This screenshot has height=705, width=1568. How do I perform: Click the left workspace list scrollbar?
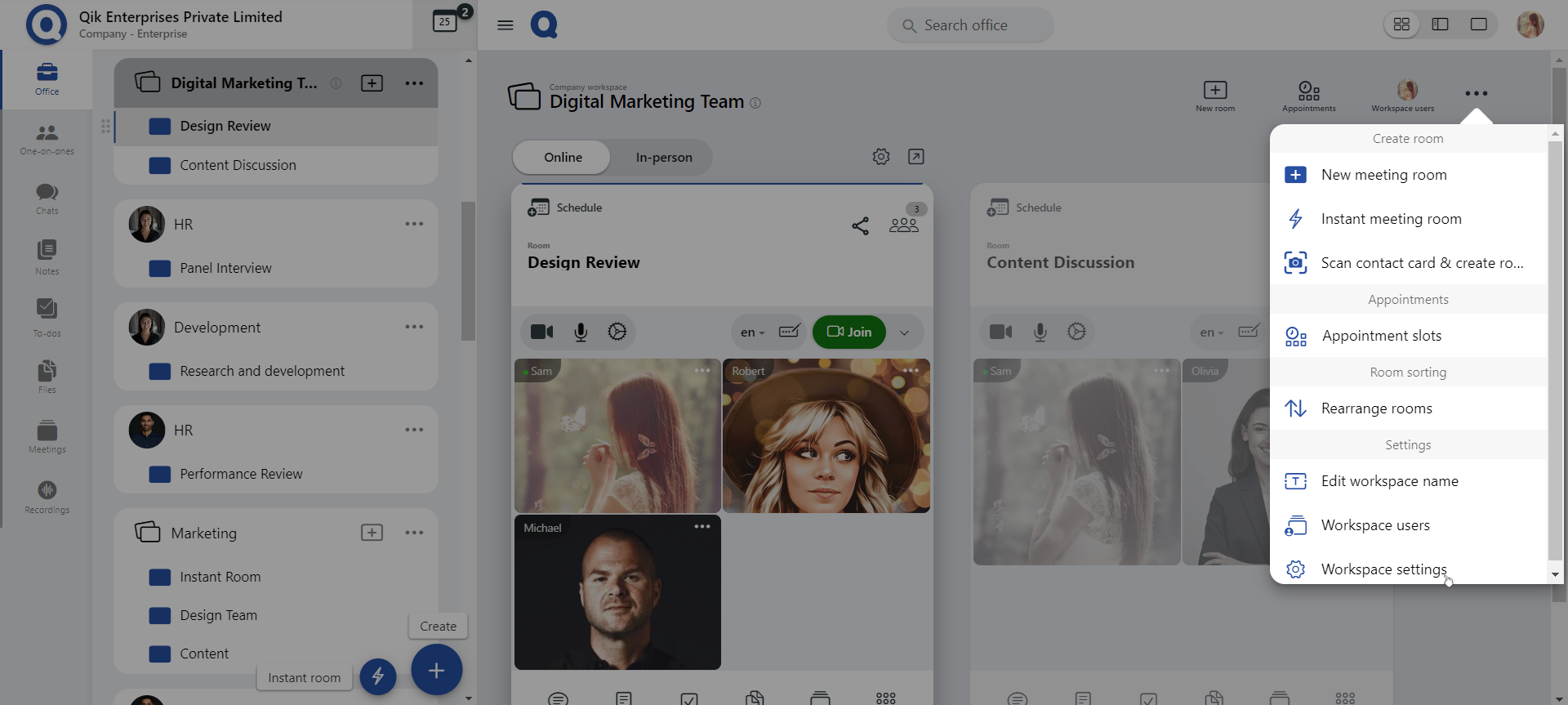point(468,271)
